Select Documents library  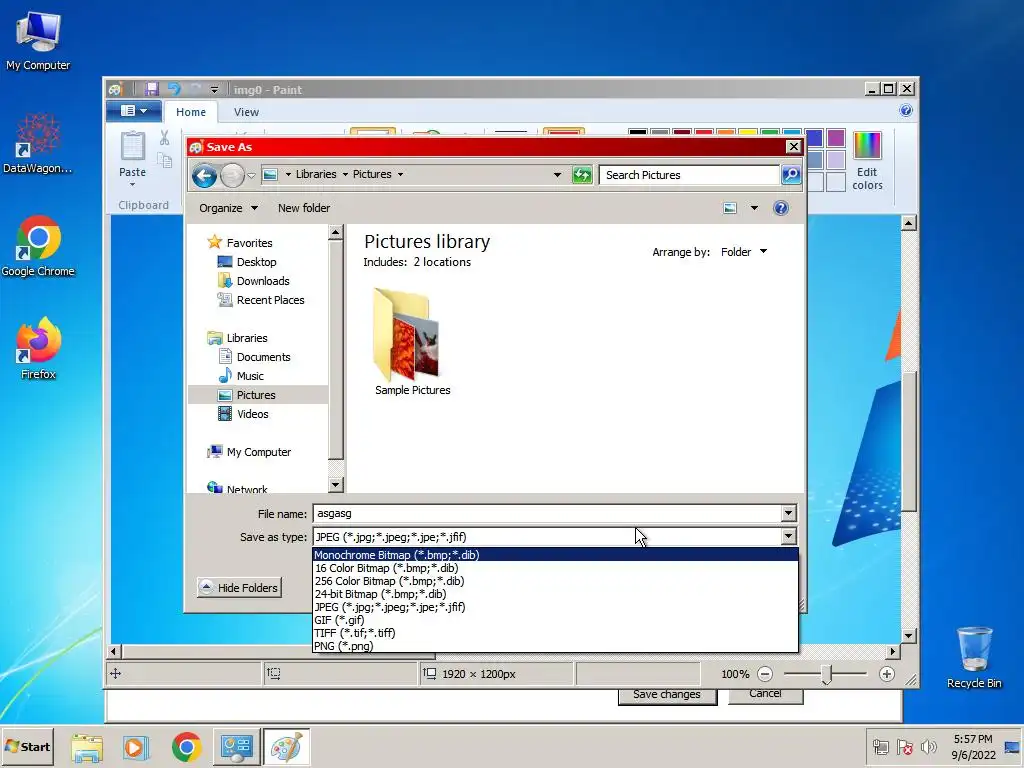(263, 357)
